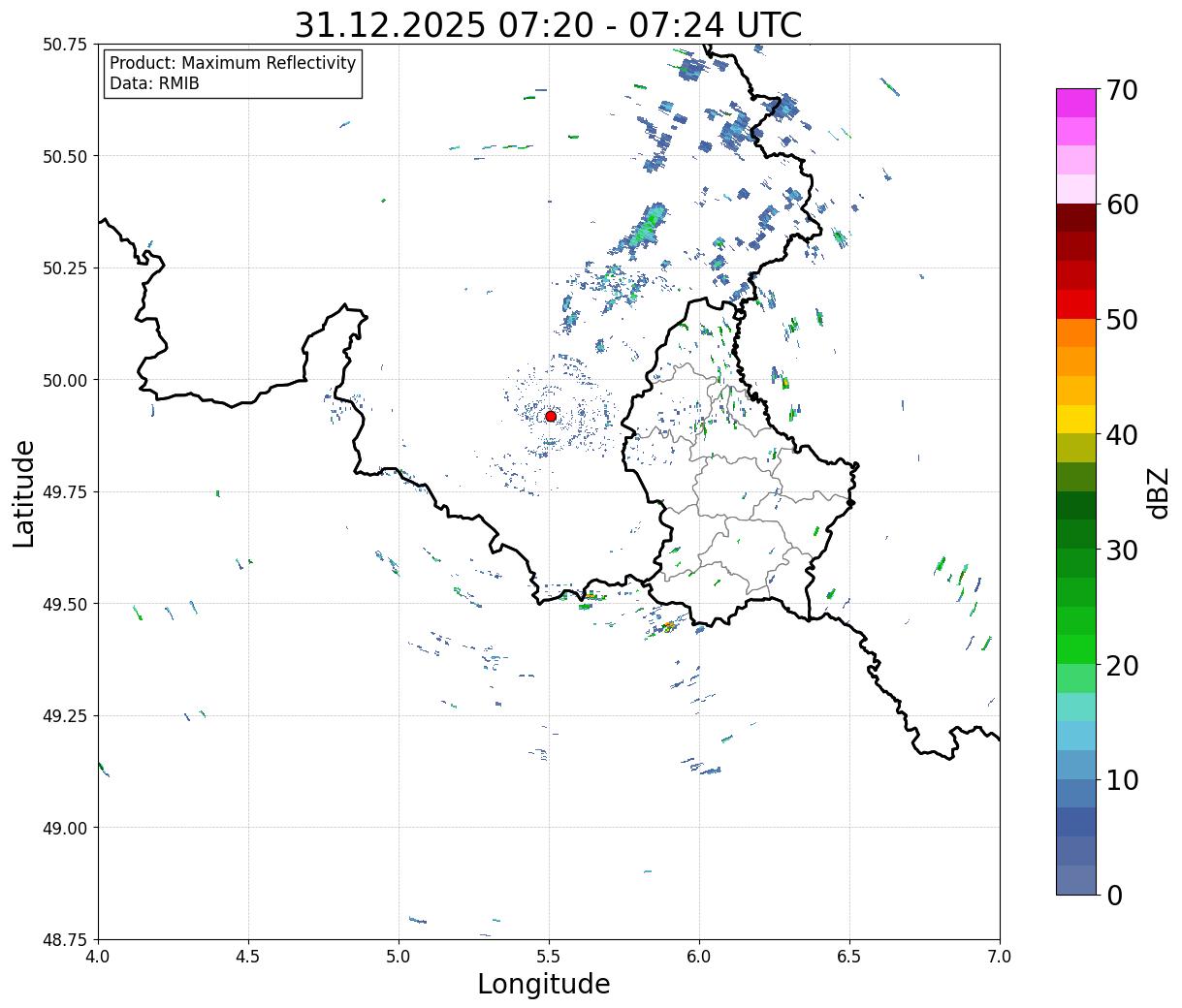Pick the orange swatch just below 50 dBZ
Image resolution: width=1182 pixels, height=1008 pixels.
tap(1076, 333)
